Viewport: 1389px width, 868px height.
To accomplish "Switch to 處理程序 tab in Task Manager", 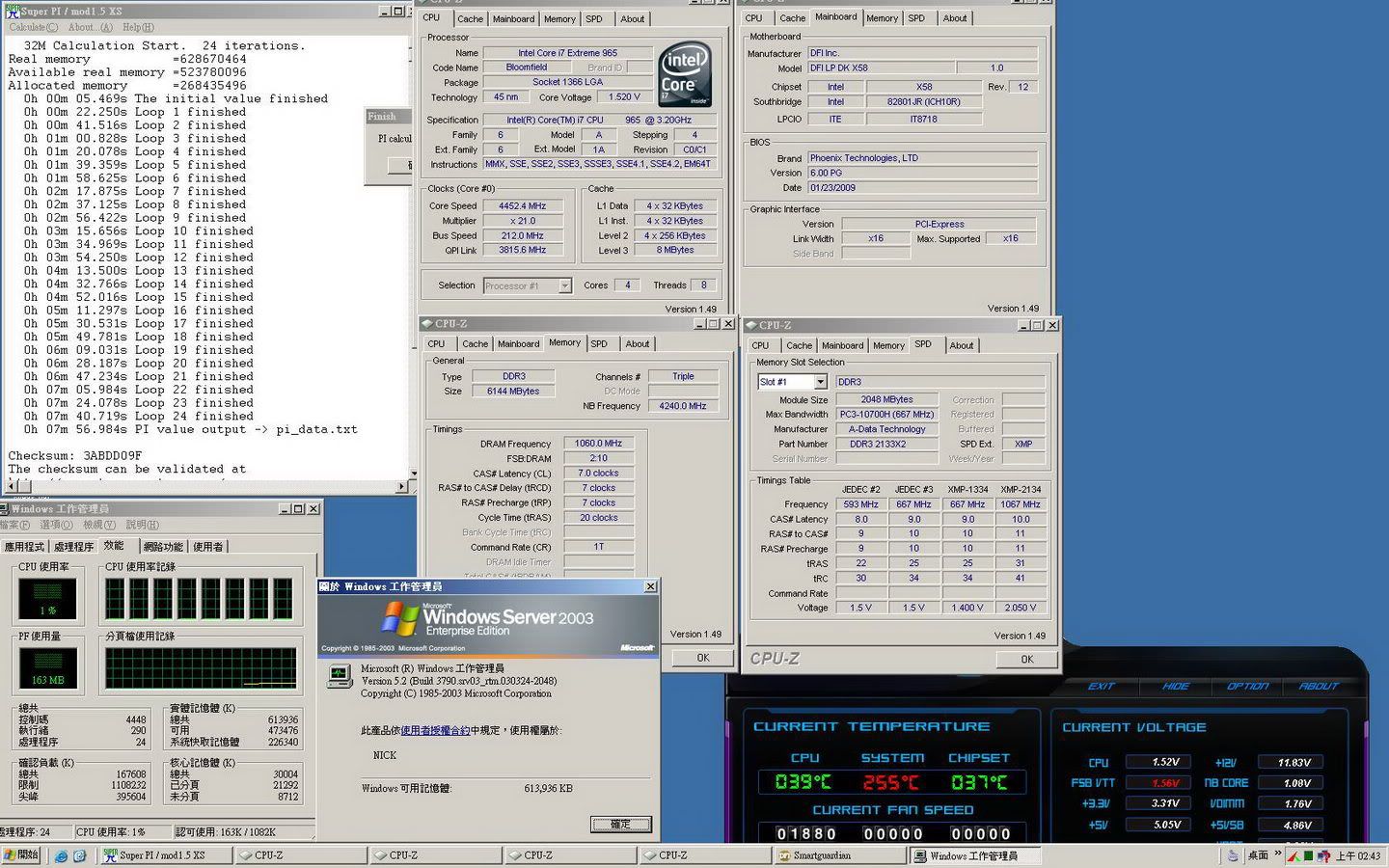I will point(73,547).
